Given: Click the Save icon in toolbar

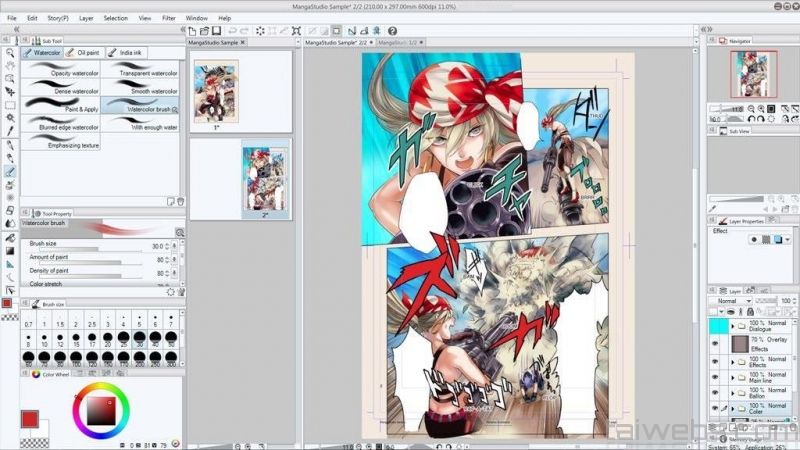Looking at the screenshot, I should (x=217, y=31).
